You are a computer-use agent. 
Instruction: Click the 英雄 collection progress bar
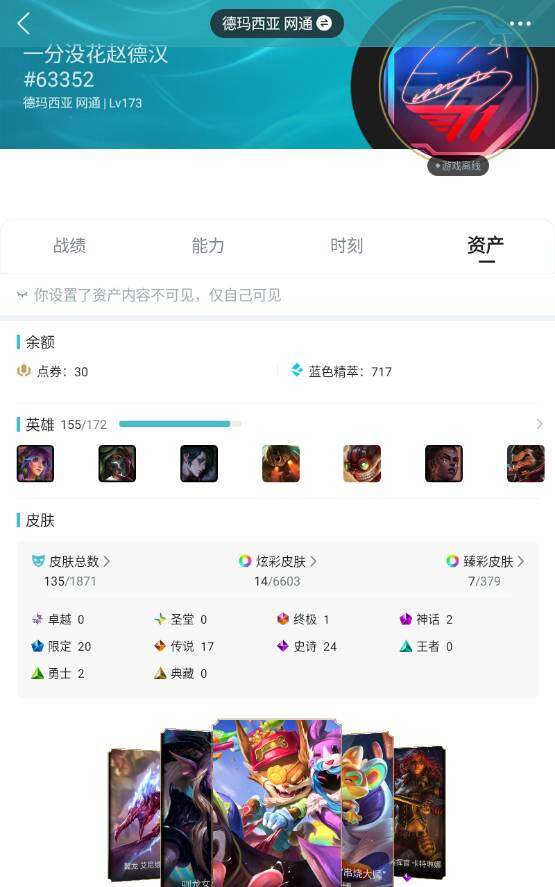(x=180, y=424)
